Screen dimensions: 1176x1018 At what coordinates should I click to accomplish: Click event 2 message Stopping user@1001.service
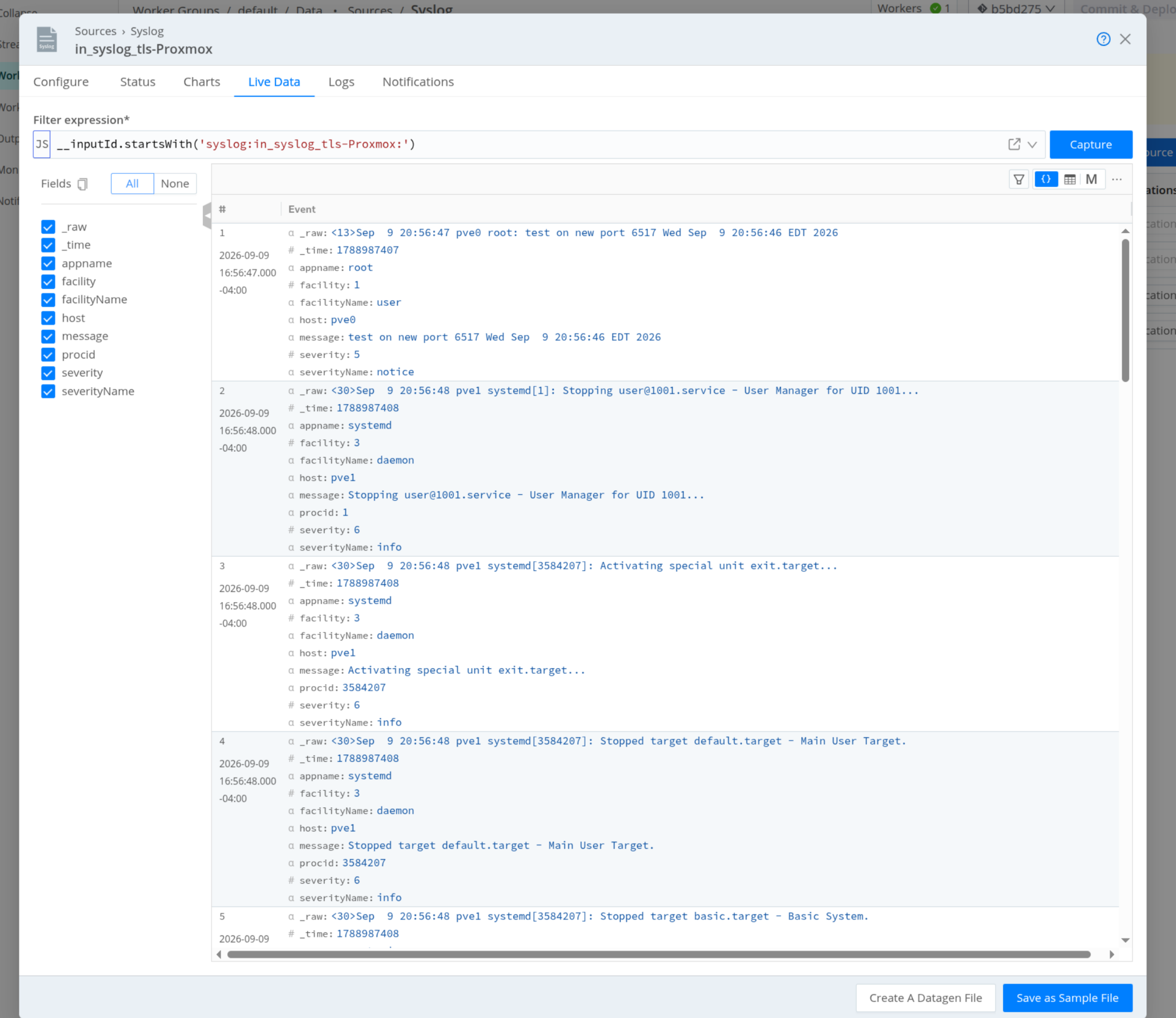[x=526, y=496]
